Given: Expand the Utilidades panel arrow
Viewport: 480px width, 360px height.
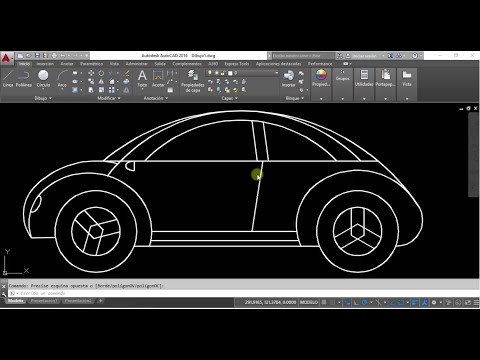Looking at the screenshot, I should (x=364, y=99).
